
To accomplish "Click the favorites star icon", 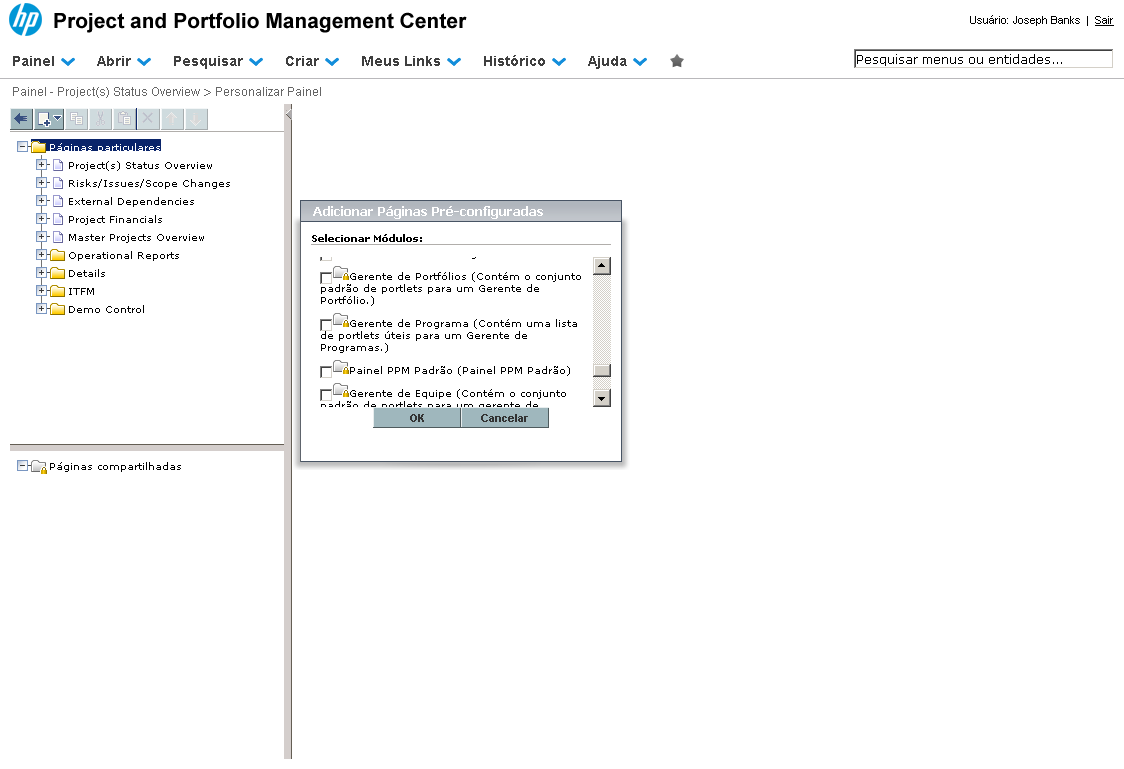I will (x=677, y=61).
